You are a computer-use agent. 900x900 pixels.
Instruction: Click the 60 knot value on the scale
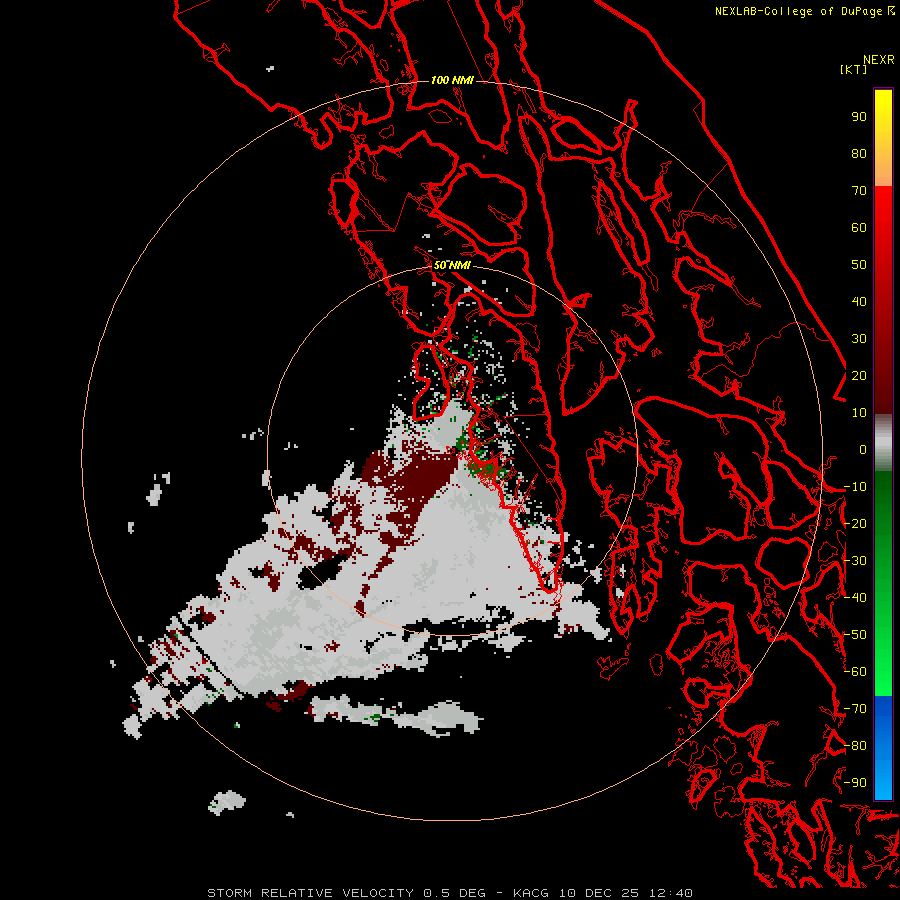tap(859, 228)
